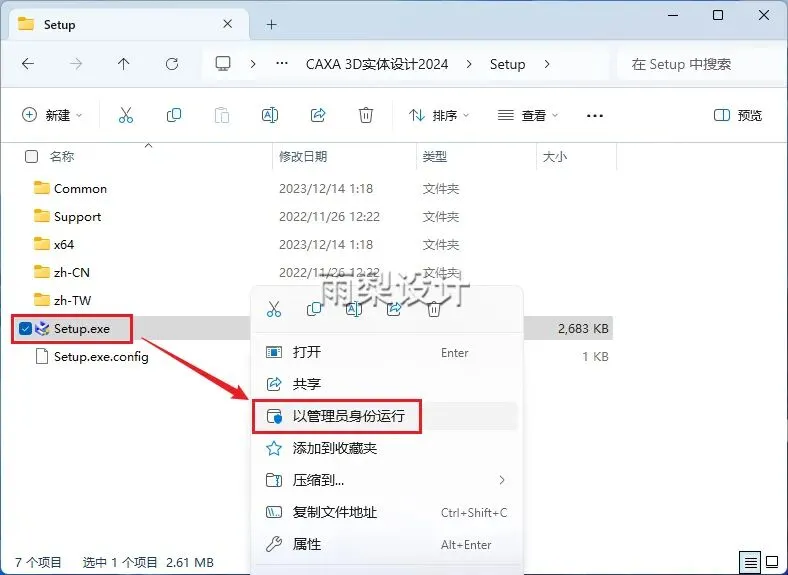Refresh the Setup folder view

(x=172, y=64)
